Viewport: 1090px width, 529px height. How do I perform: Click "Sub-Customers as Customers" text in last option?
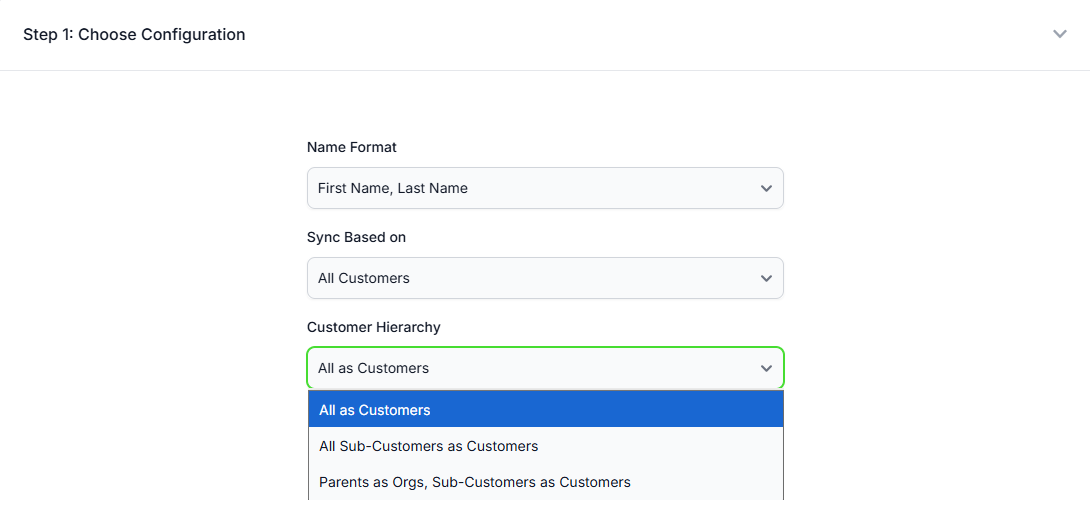[531, 482]
